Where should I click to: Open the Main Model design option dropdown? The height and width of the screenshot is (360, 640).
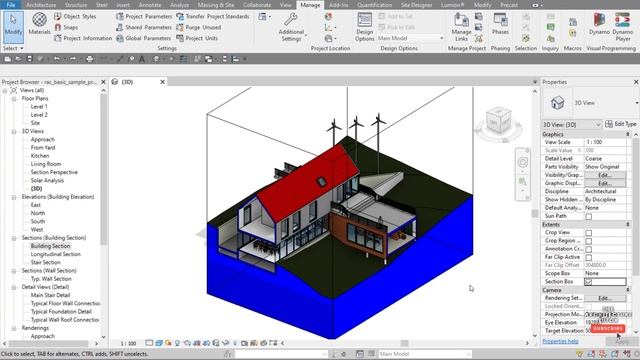pyautogui.click(x=410, y=38)
